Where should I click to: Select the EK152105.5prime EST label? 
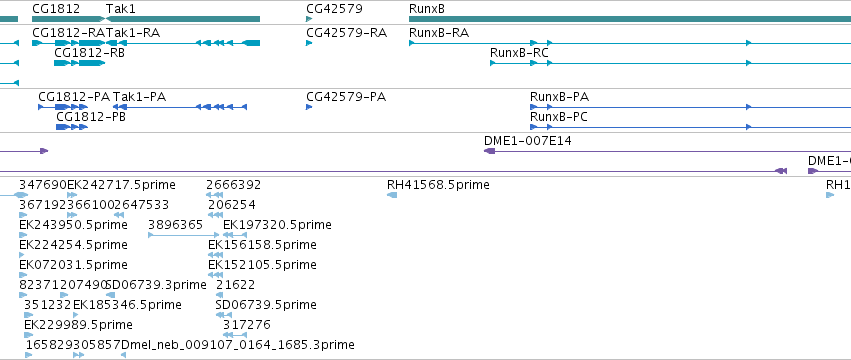(x=262, y=265)
